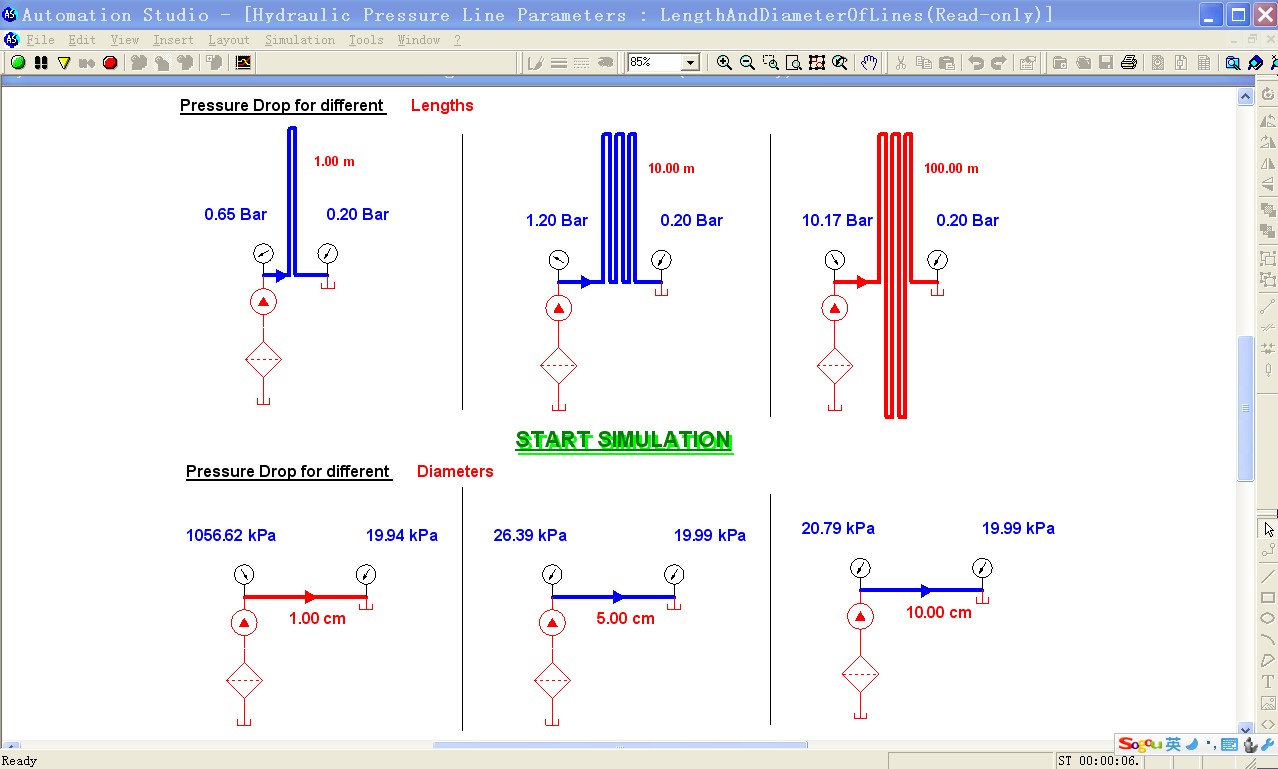The image size is (1278, 769).
Task: Click the zoom page icon
Action: coord(794,62)
